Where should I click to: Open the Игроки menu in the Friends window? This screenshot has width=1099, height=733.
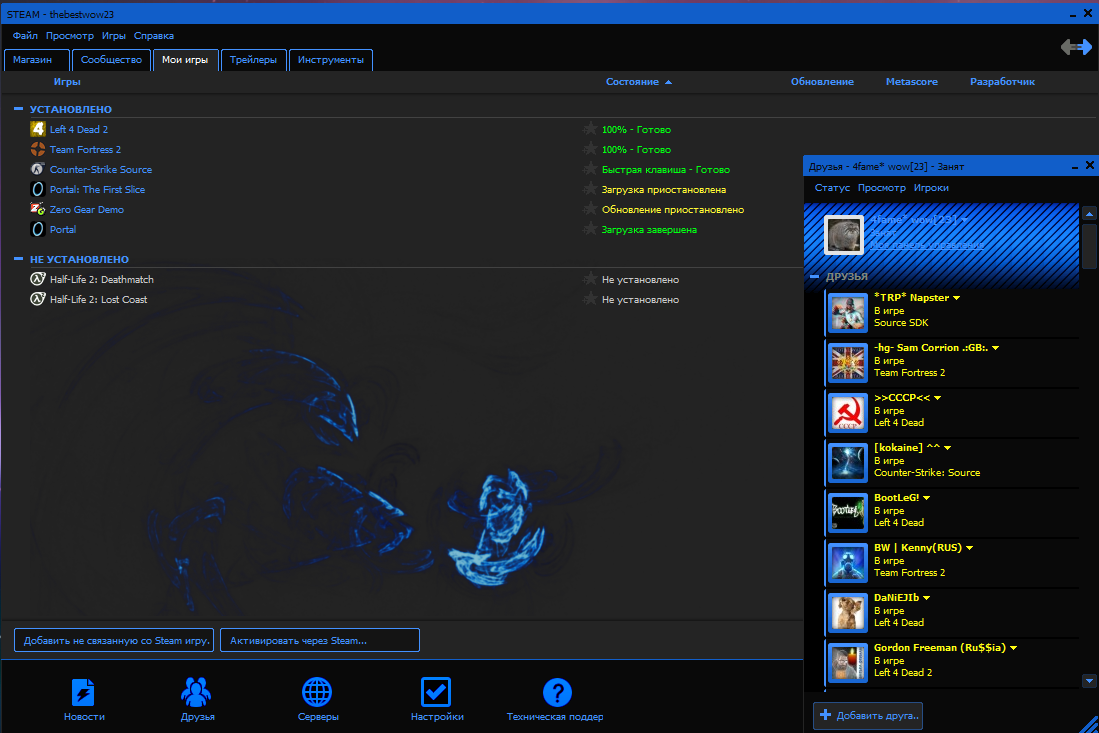[x=931, y=188]
